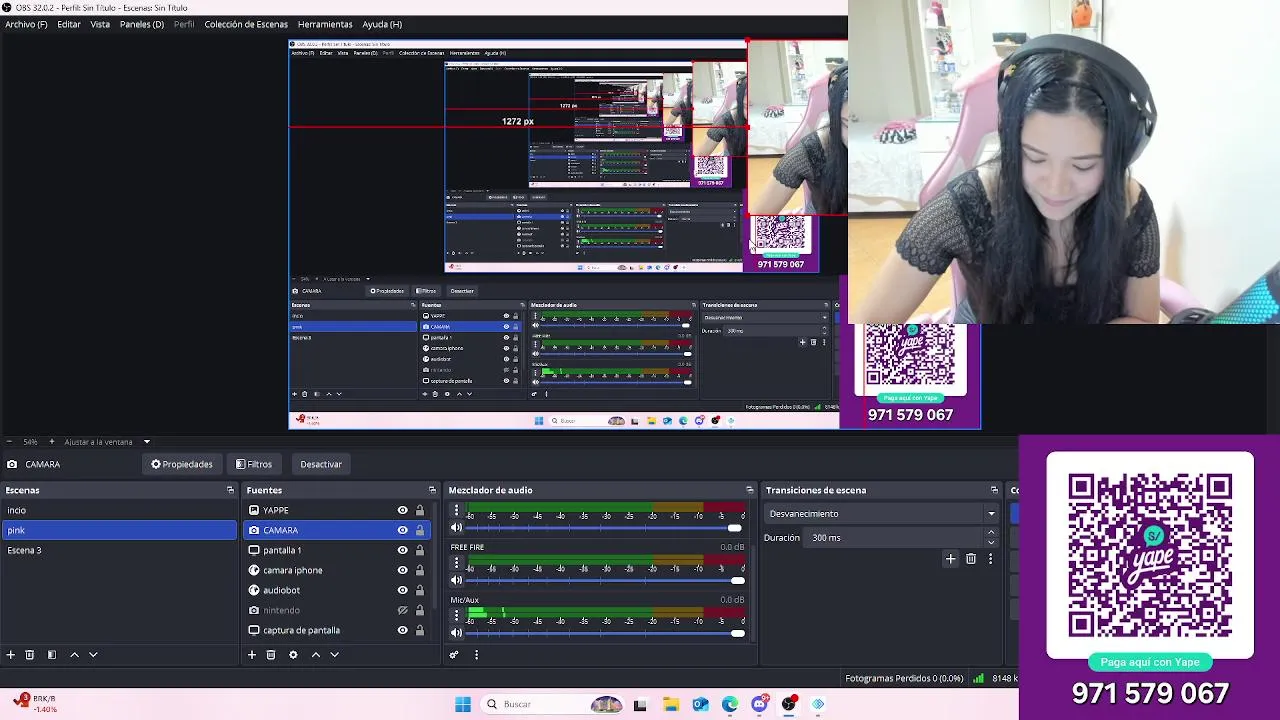The height and width of the screenshot is (720, 1280).
Task: Move source down in Fuentes toolbar
Action: 334,655
